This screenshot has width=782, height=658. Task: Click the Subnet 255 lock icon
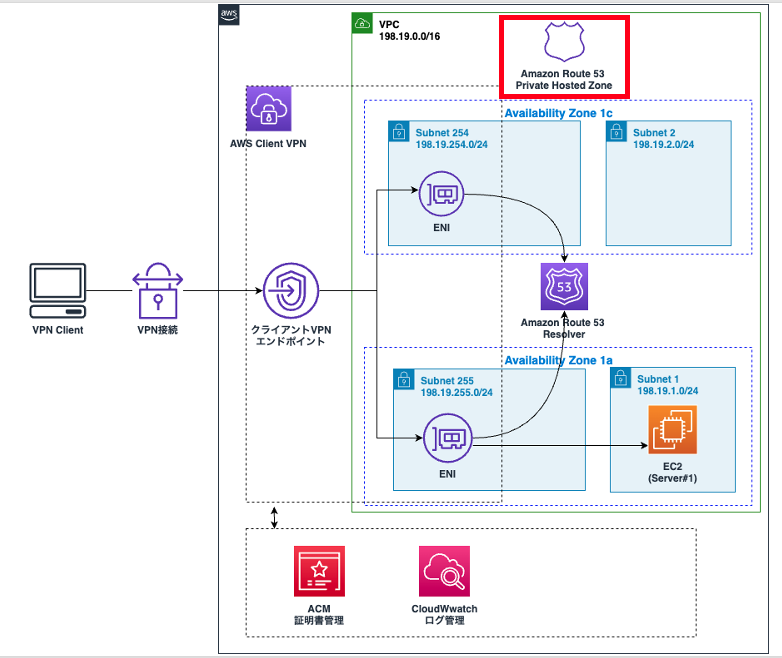(x=404, y=380)
